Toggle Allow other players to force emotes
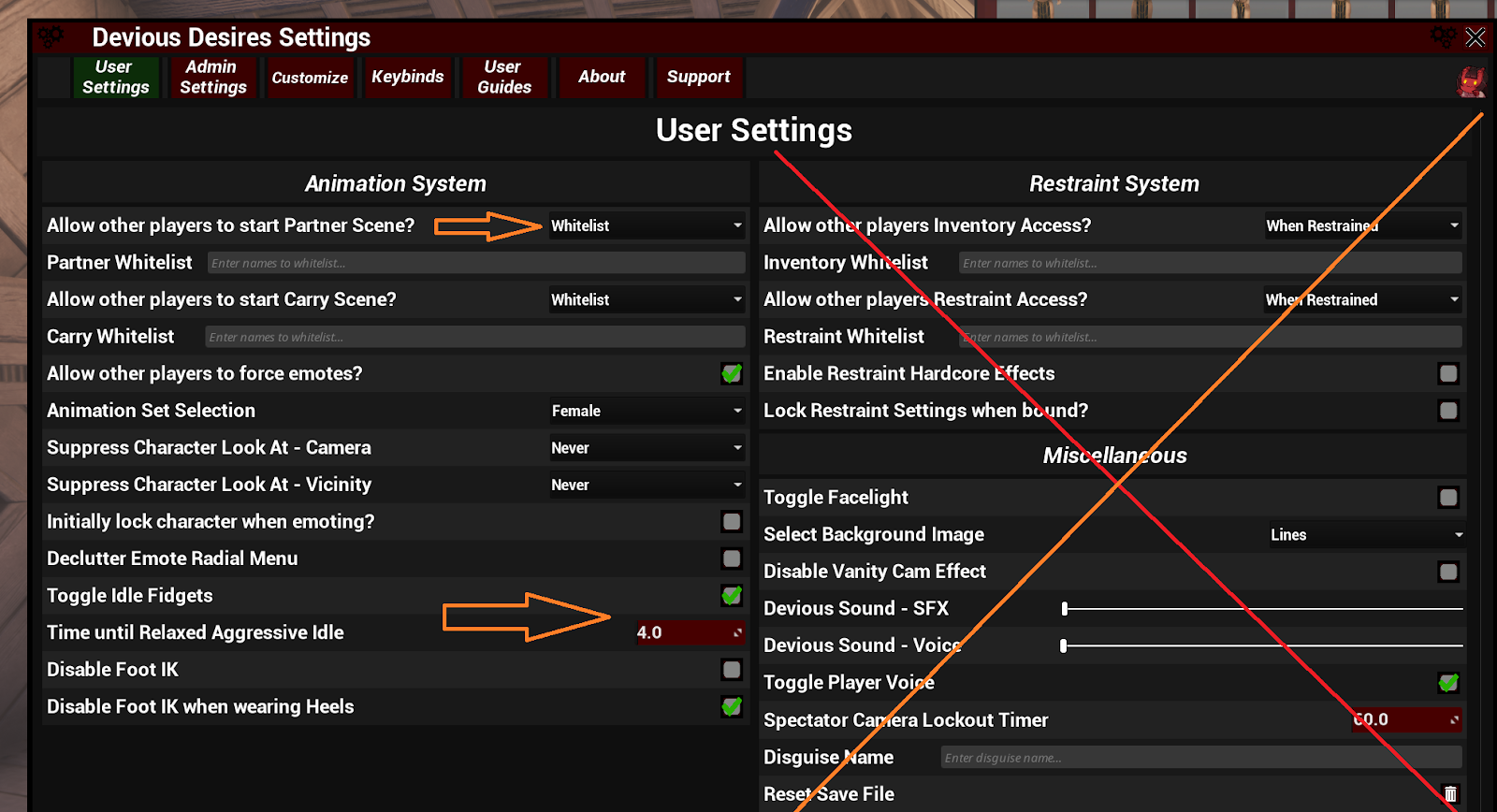Image resolution: width=1497 pixels, height=812 pixels. click(732, 373)
